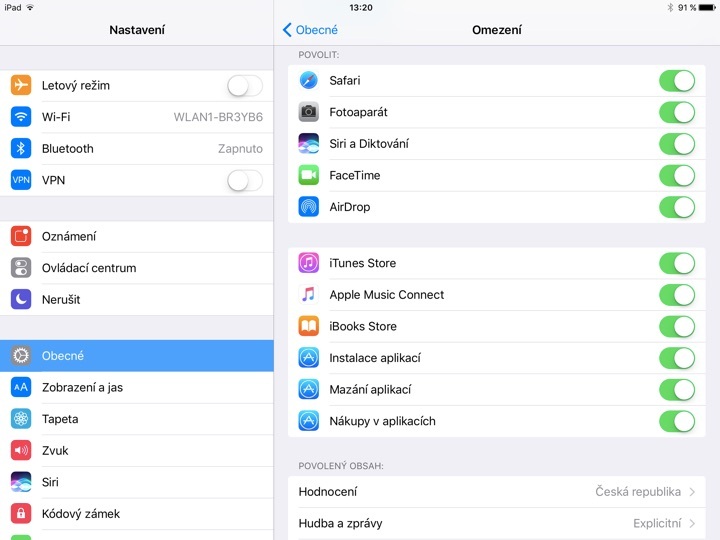Screen dimensions: 720x540
Task: Open Tapeta settings label
Action: click(60, 419)
